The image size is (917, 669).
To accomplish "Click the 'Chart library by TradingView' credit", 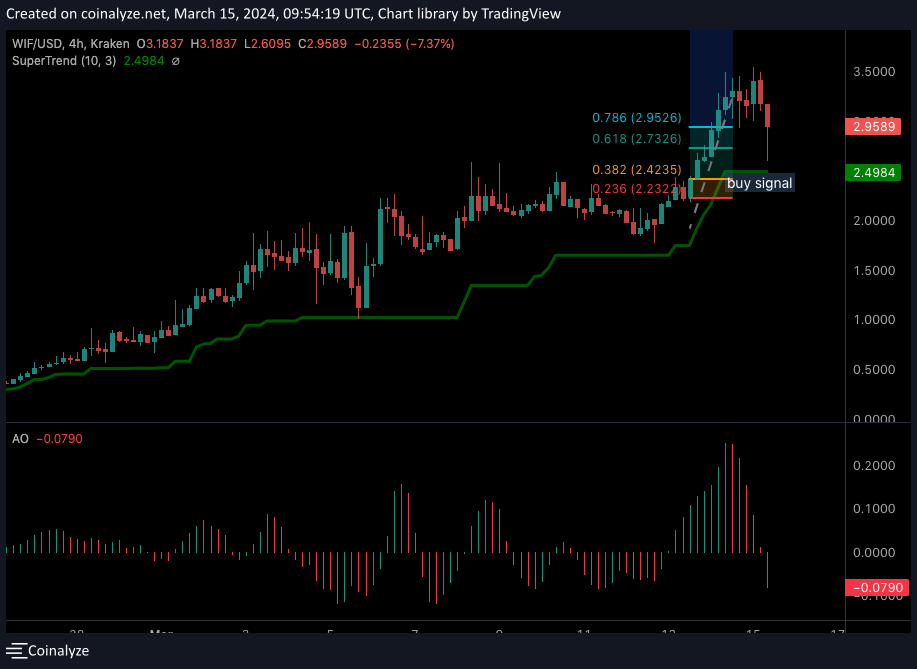I will pos(469,13).
